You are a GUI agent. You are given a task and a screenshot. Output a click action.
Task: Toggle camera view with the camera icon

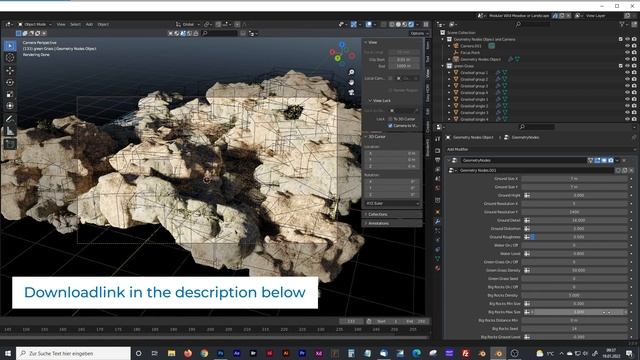pos(351,93)
